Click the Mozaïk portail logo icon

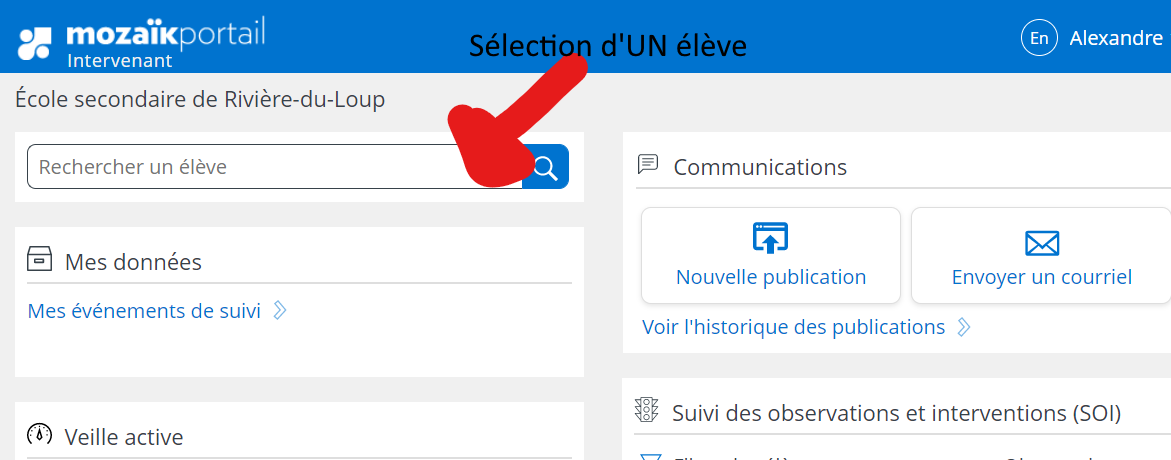tap(35, 43)
